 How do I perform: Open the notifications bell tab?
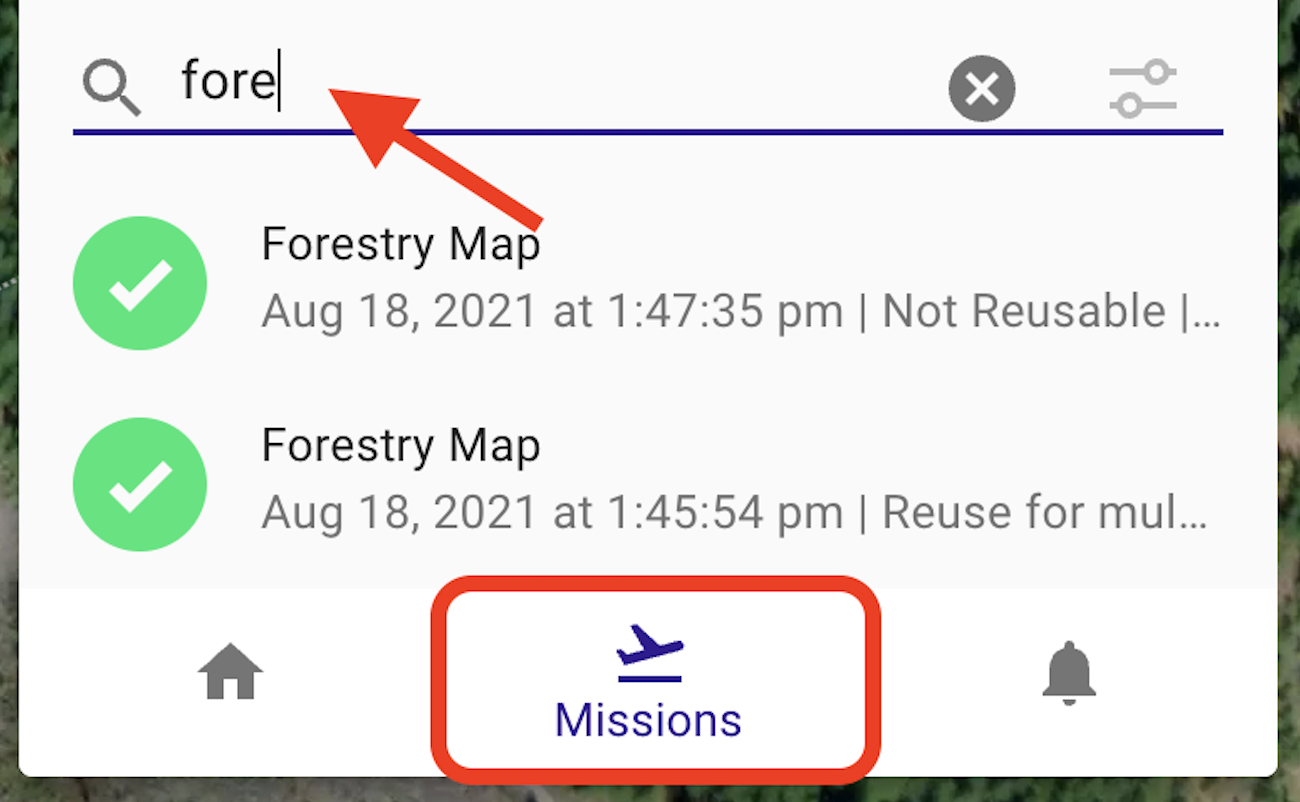click(x=1069, y=673)
